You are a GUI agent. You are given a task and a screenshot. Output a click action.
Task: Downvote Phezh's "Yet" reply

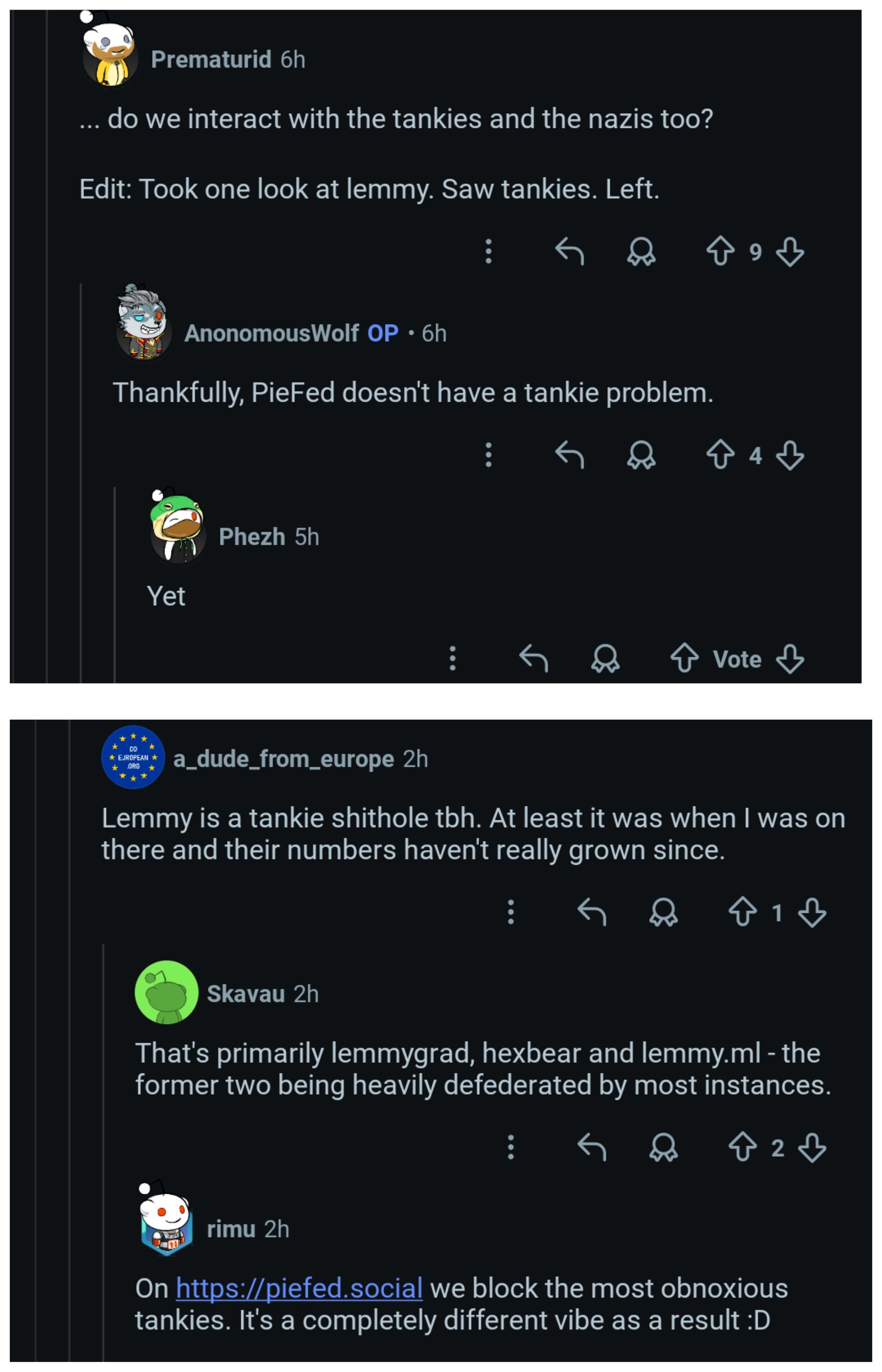(x=790, y=658)
